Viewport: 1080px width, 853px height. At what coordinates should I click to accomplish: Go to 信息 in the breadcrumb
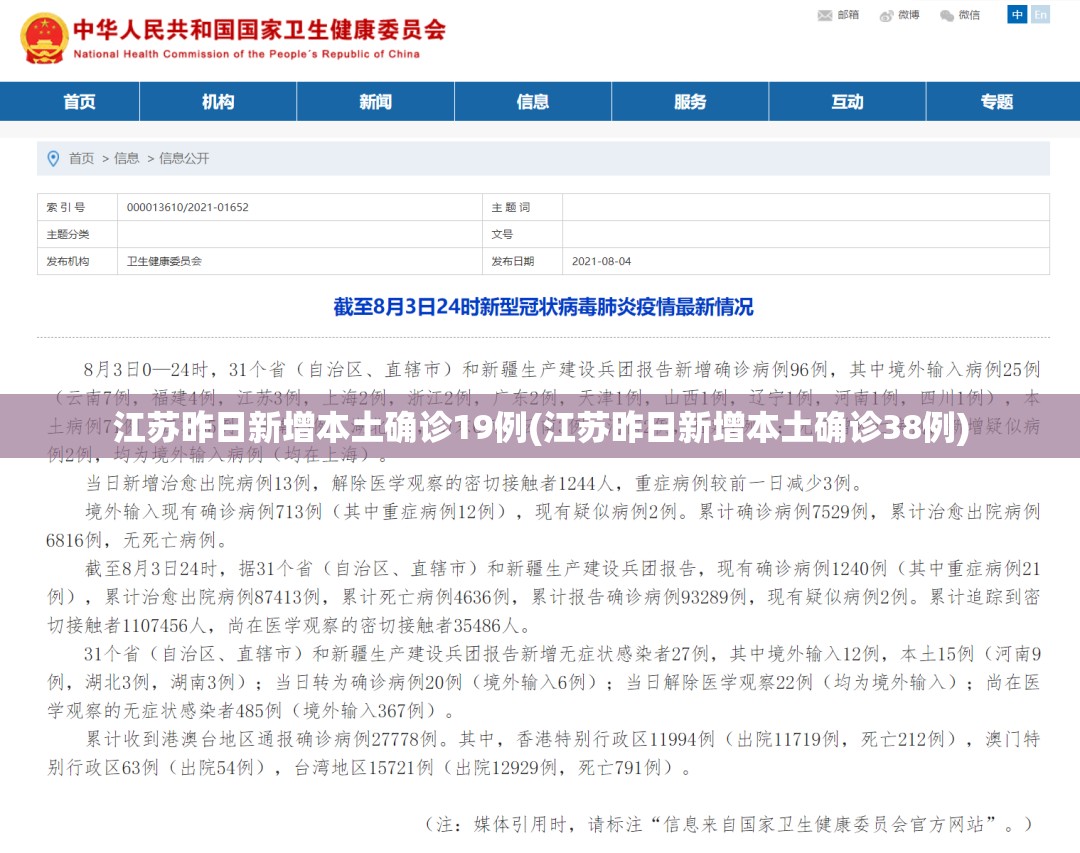click(x=127, y=158)
